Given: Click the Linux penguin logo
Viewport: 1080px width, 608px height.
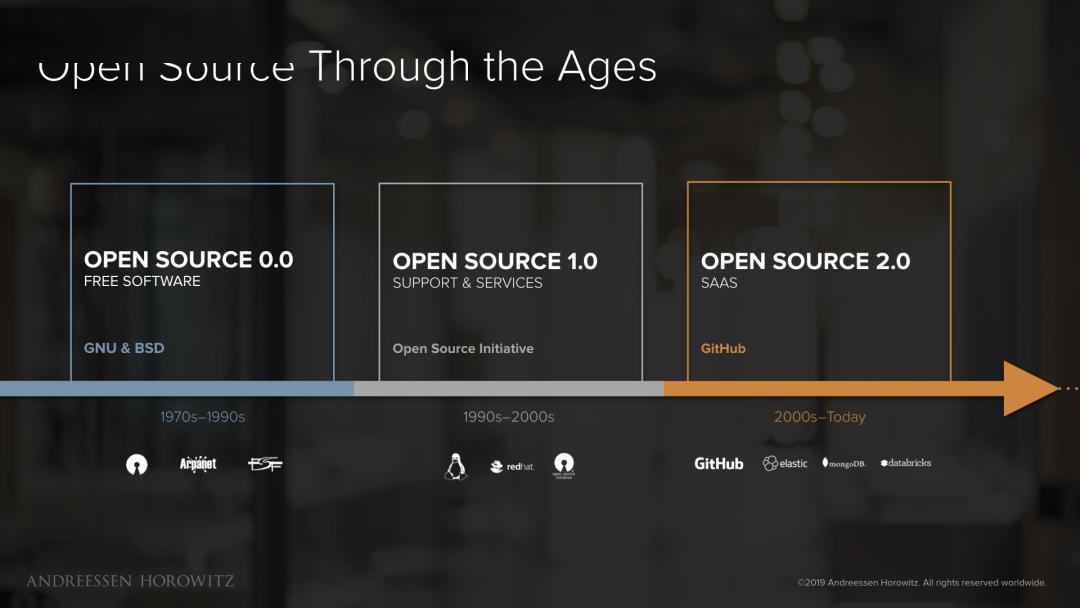Looking at the screenshot, I should [x=455, y=467].
